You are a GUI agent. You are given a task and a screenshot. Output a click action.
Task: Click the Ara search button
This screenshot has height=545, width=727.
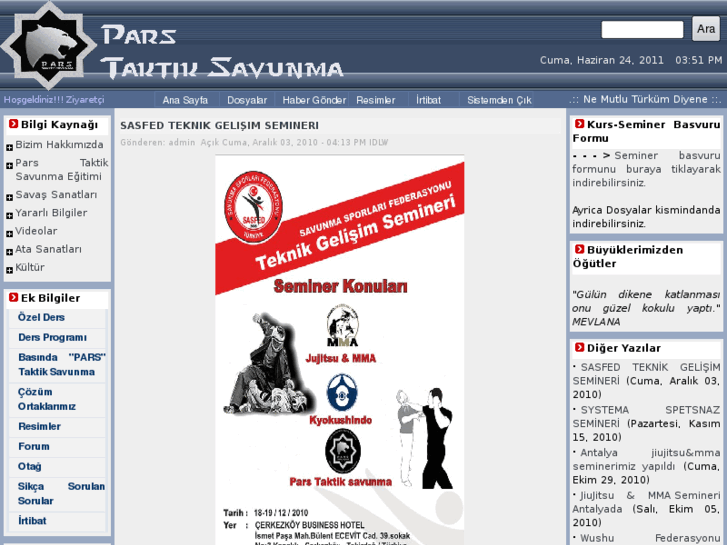pyautogui.click(x=706, y=29)
